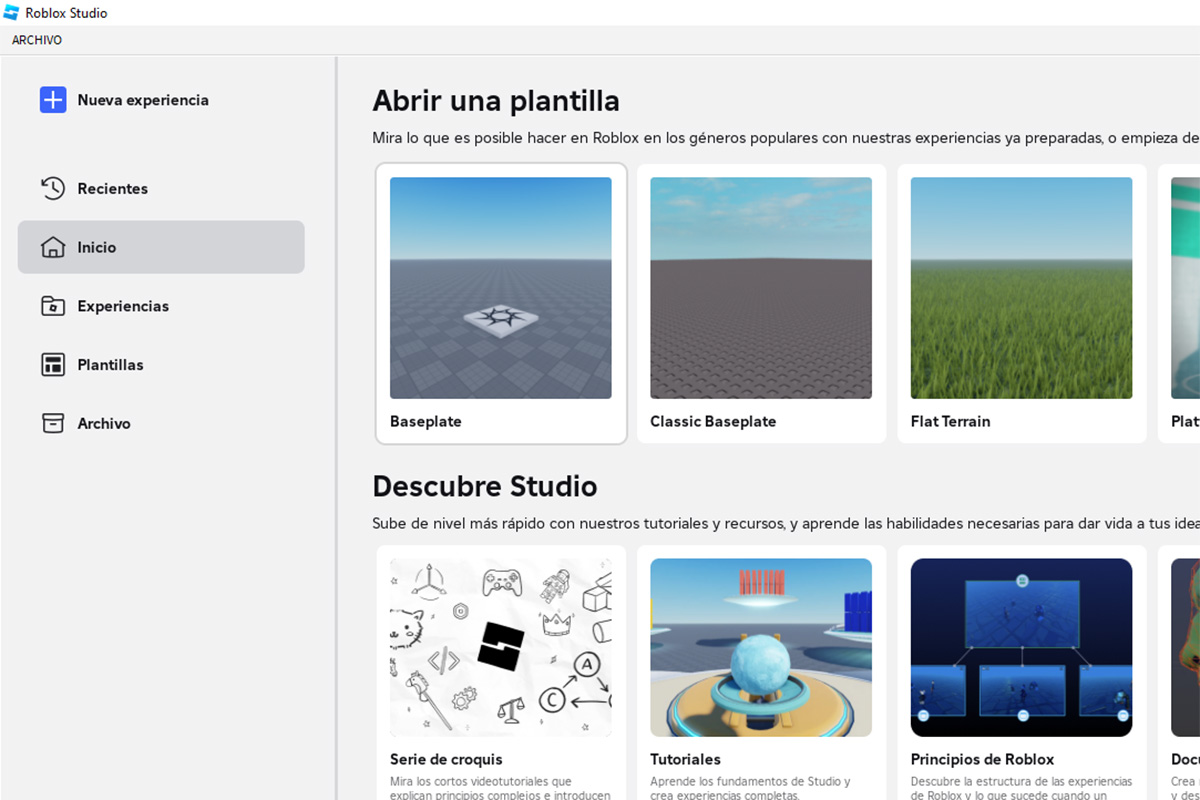Click the Tutoriales card title
The height and width of the screenshot is (800, 1200).
pos(685,759)
